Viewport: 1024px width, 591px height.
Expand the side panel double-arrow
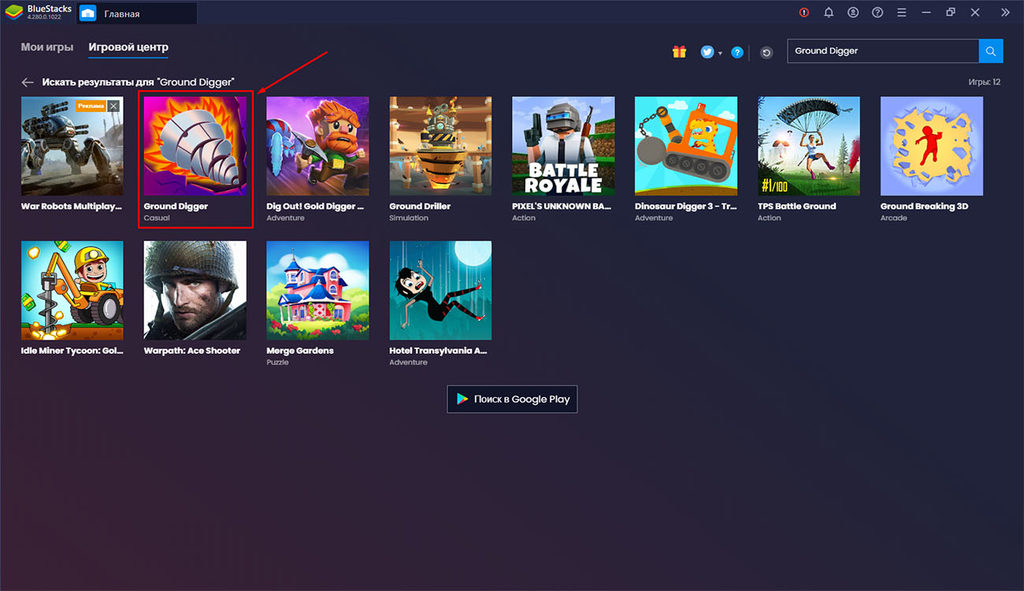pos(1005,12)
